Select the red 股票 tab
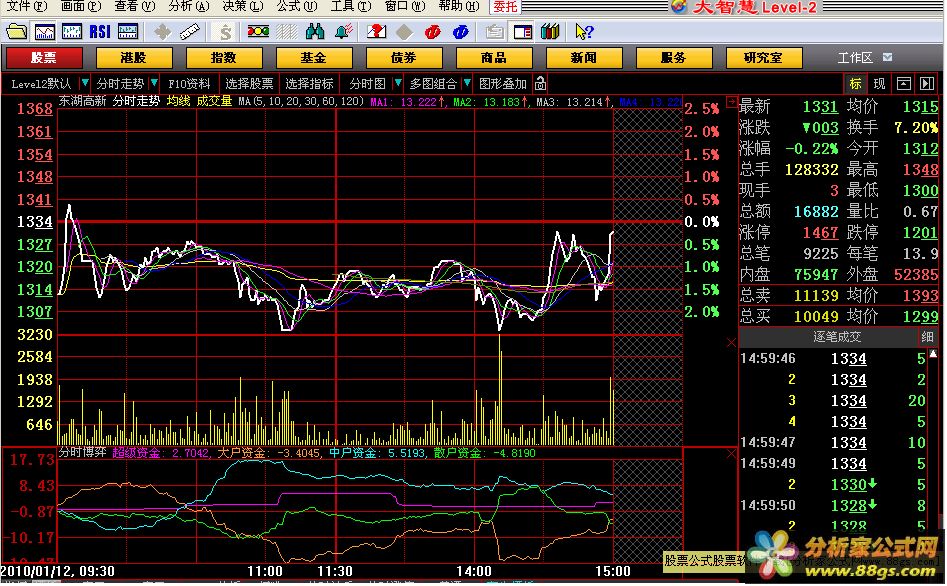Image resolution: width=947 pixels, height=586 pixels. [43, 57]
